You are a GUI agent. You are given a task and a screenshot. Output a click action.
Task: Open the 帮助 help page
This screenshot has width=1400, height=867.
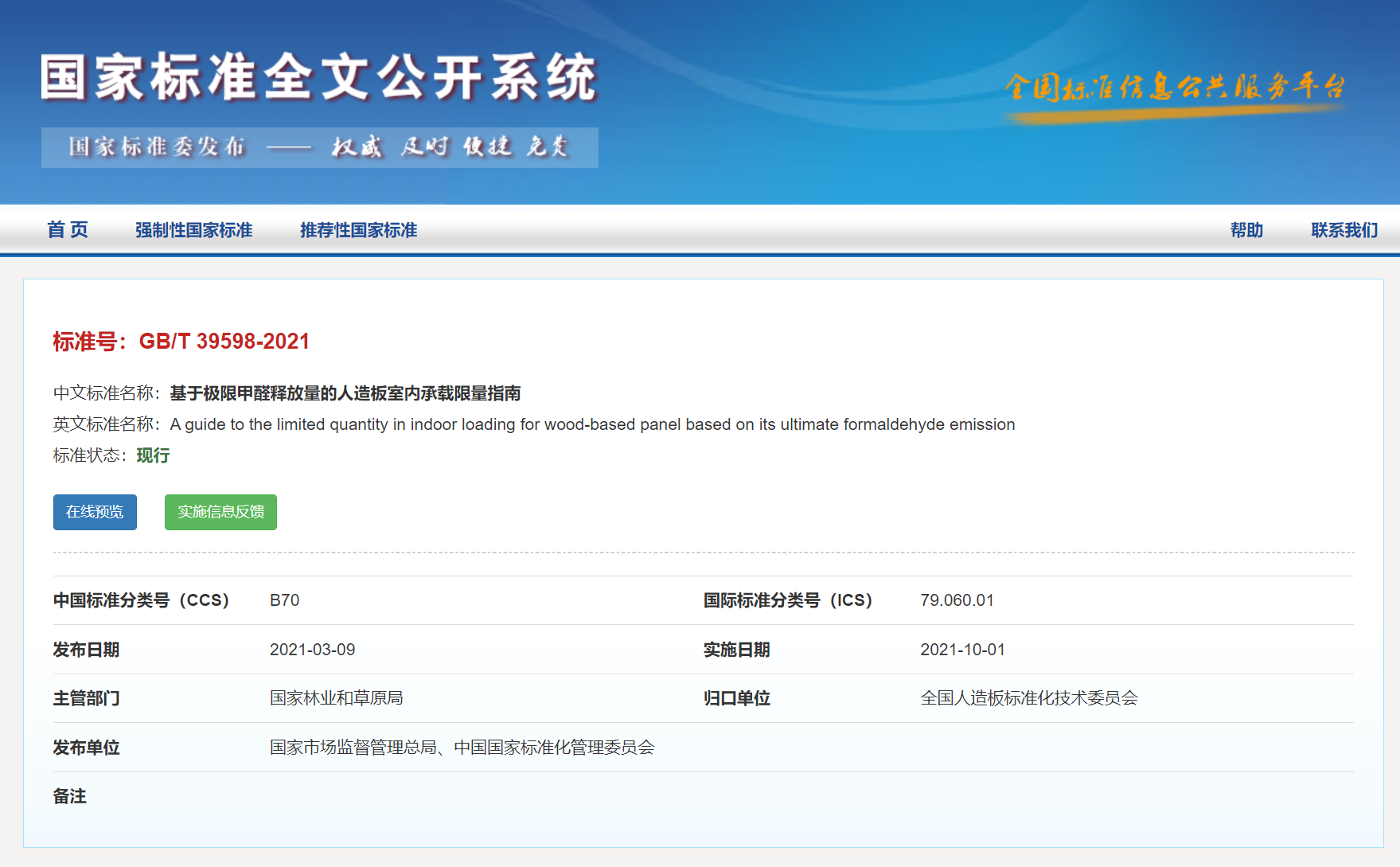[x=1246, y=230]
